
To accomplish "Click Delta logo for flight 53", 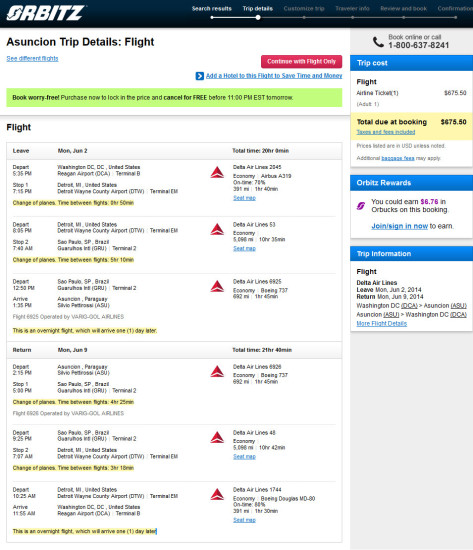I will 217,229.
